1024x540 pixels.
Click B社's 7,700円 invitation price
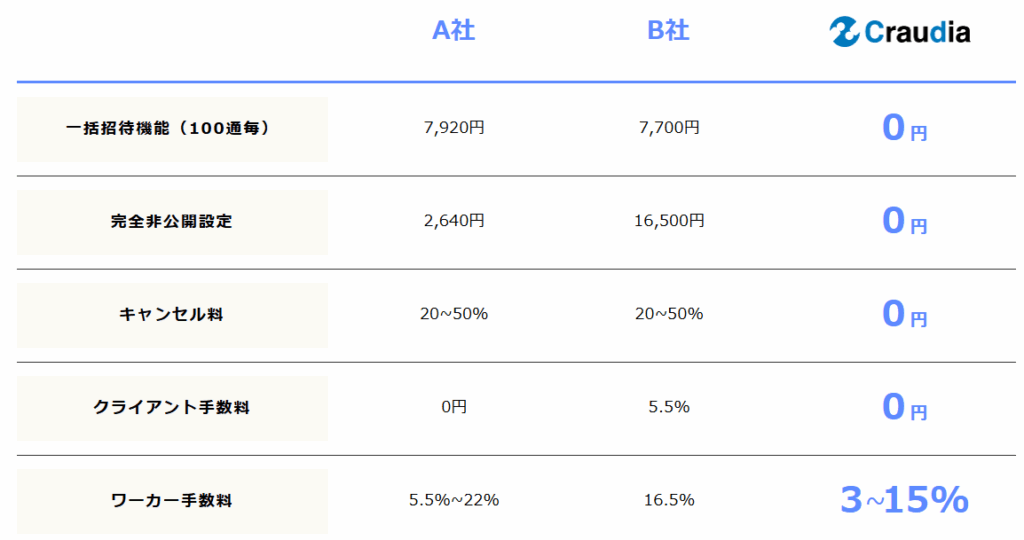[669, 128]
